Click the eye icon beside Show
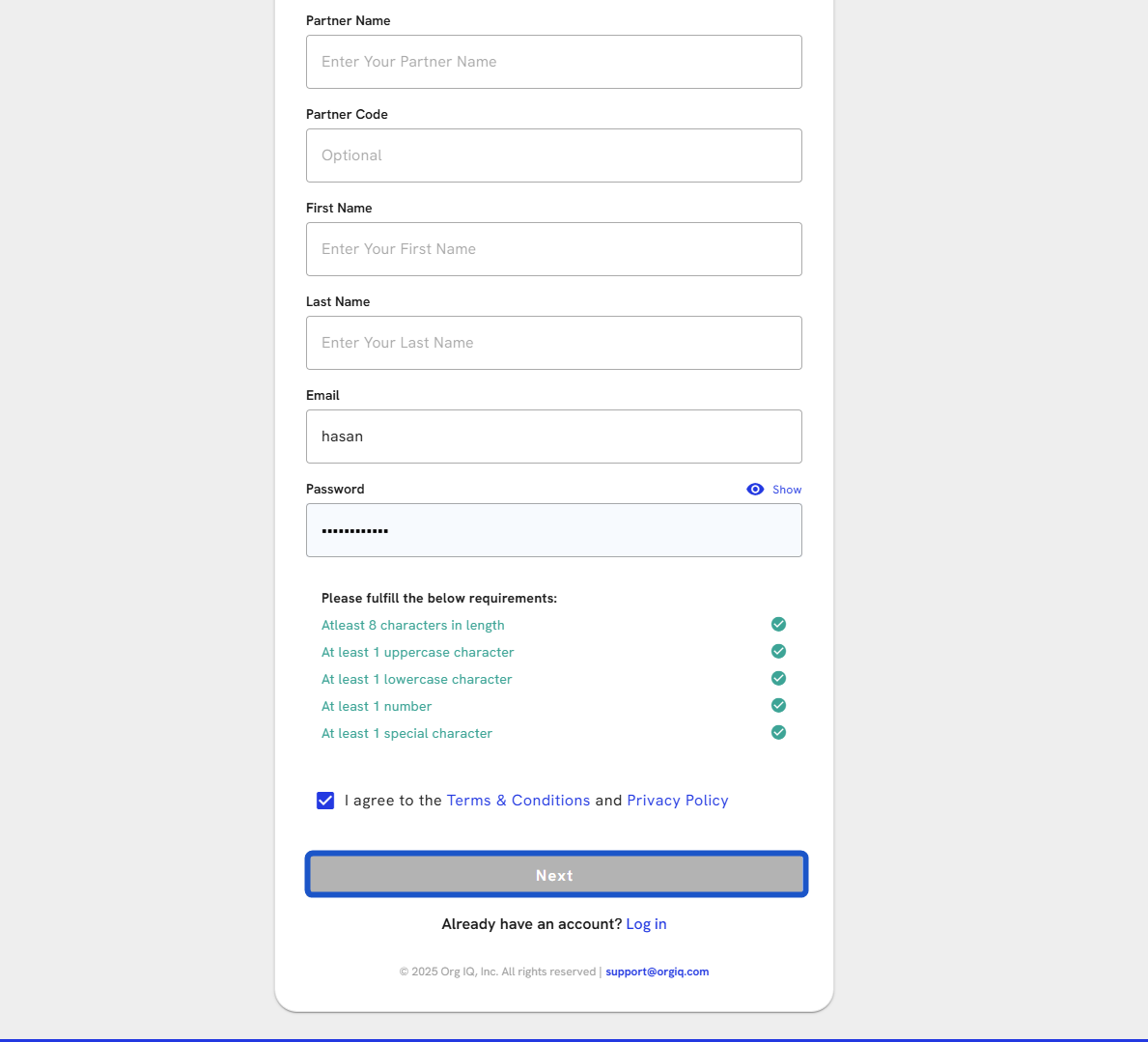Screen dimensions: 1148x1042 tap(755, 490)
